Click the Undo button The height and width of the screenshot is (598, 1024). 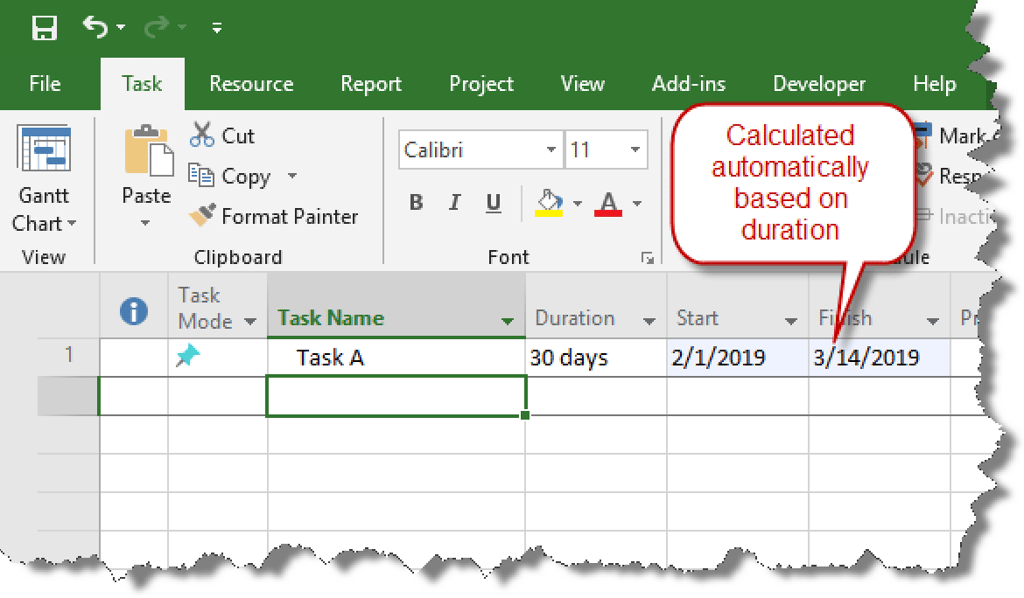click(93, 27)
